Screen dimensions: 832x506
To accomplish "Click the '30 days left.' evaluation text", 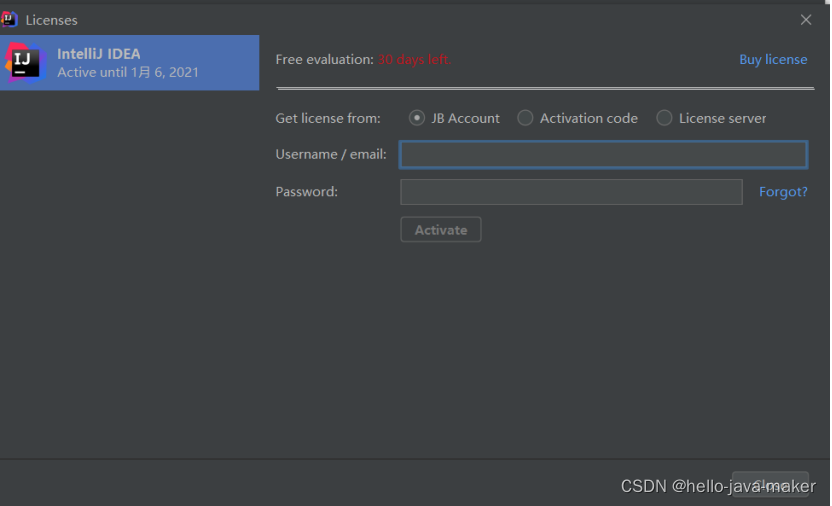I will point(414,59).
